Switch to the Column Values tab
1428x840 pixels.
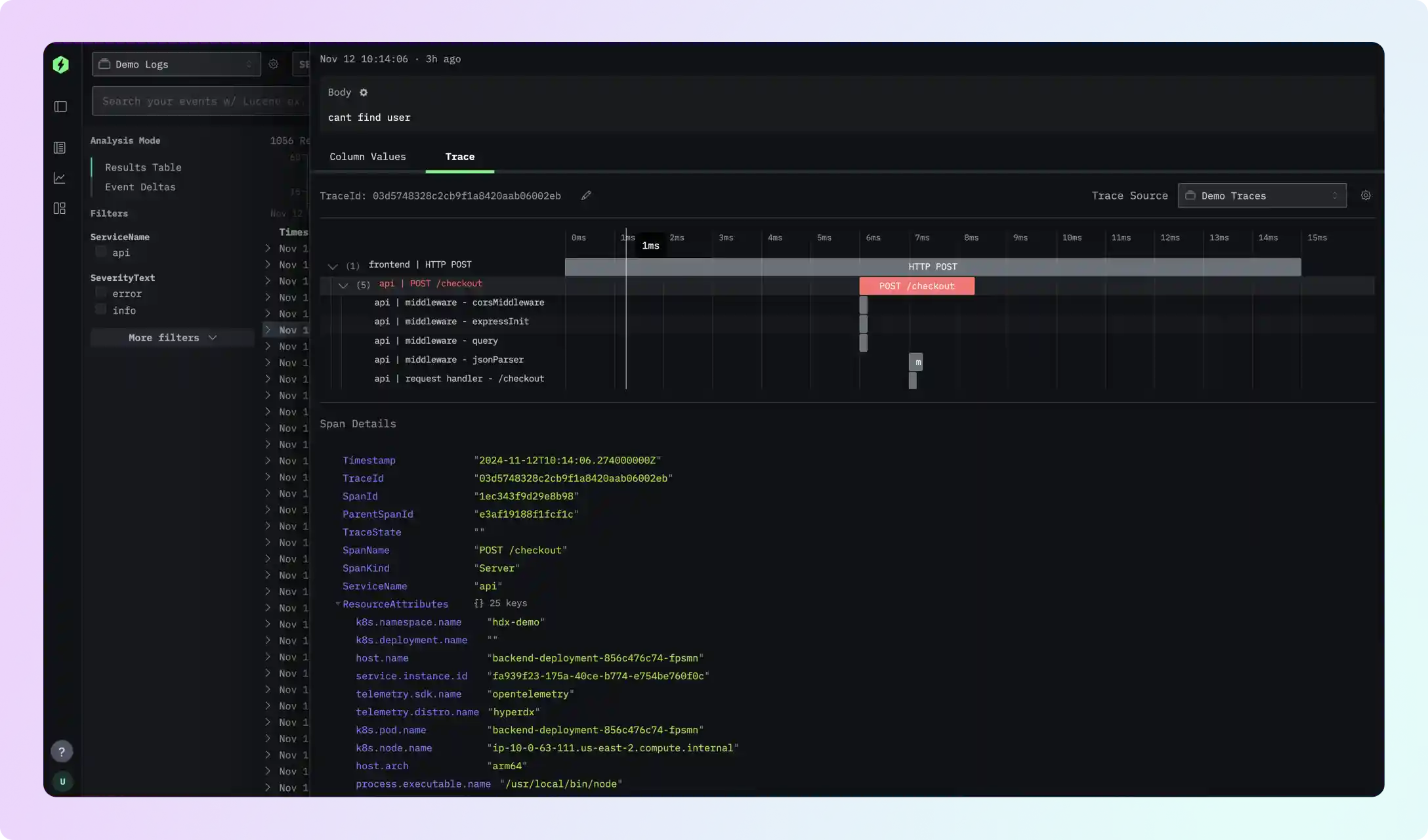click(x=367, y=157)
